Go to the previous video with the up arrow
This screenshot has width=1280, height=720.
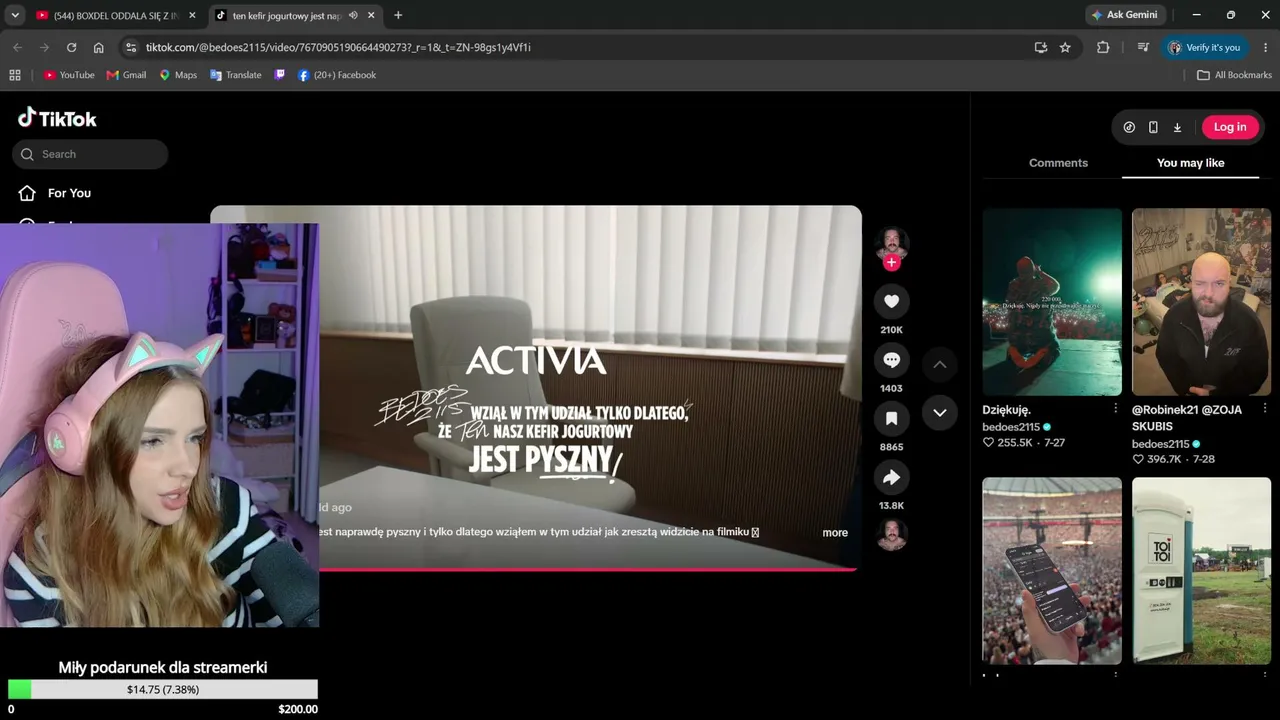(939, 365)
